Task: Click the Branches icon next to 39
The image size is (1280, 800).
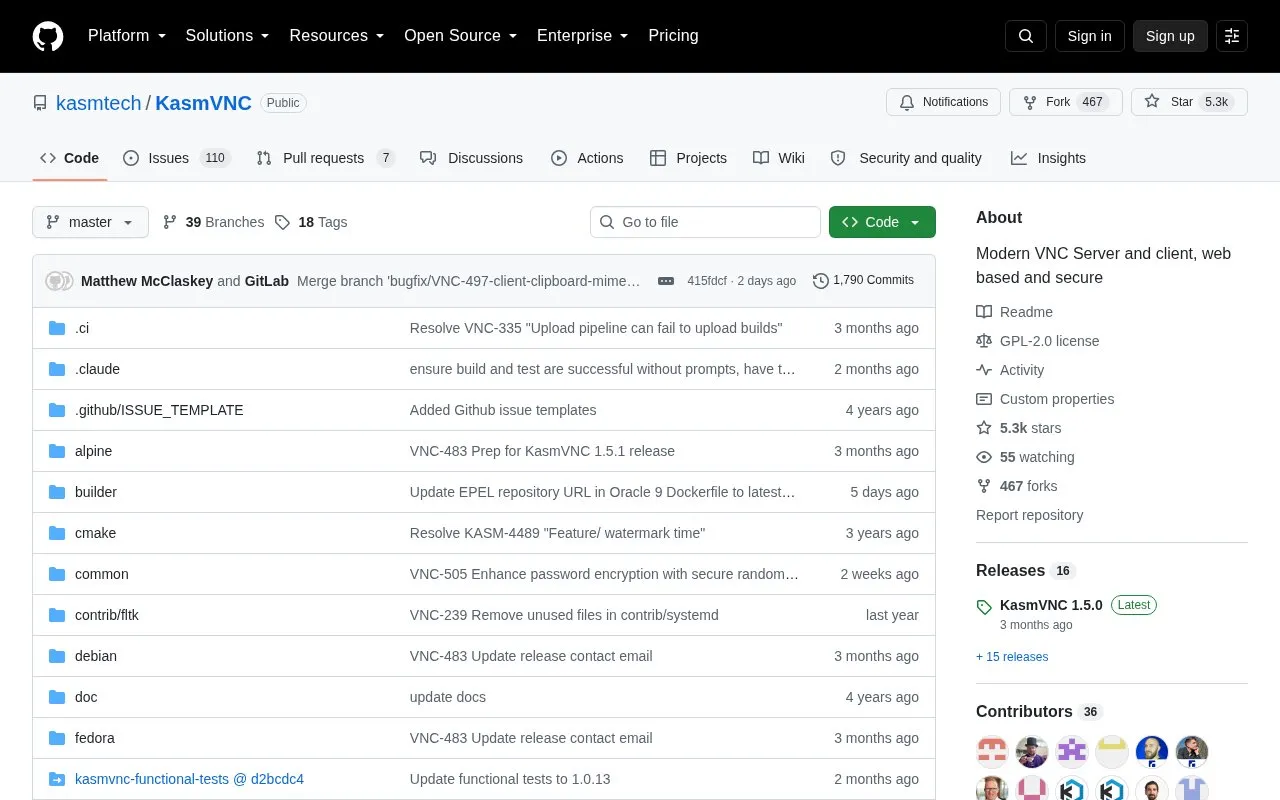Action: tap(170, 222)
